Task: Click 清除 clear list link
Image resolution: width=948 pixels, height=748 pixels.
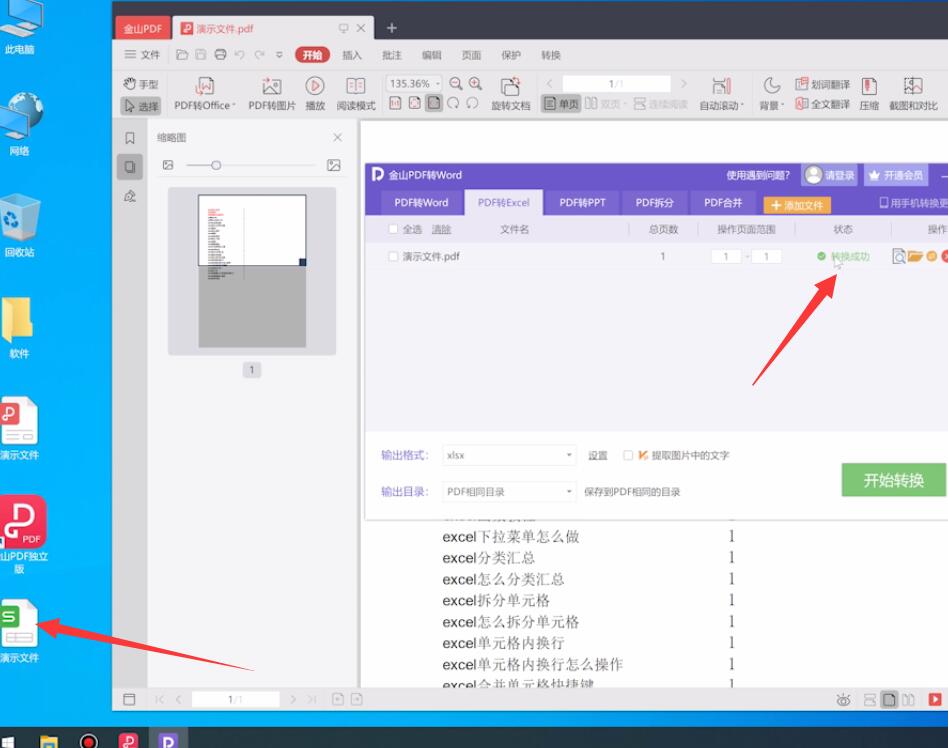Action: click(x=441, y=229)
